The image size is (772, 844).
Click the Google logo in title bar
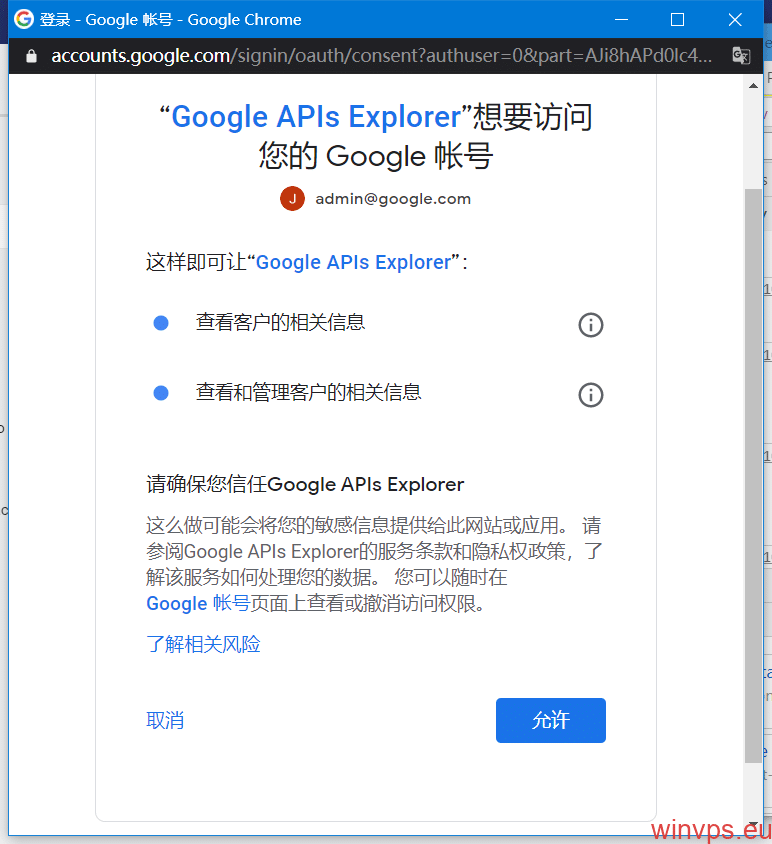[24, 19]
